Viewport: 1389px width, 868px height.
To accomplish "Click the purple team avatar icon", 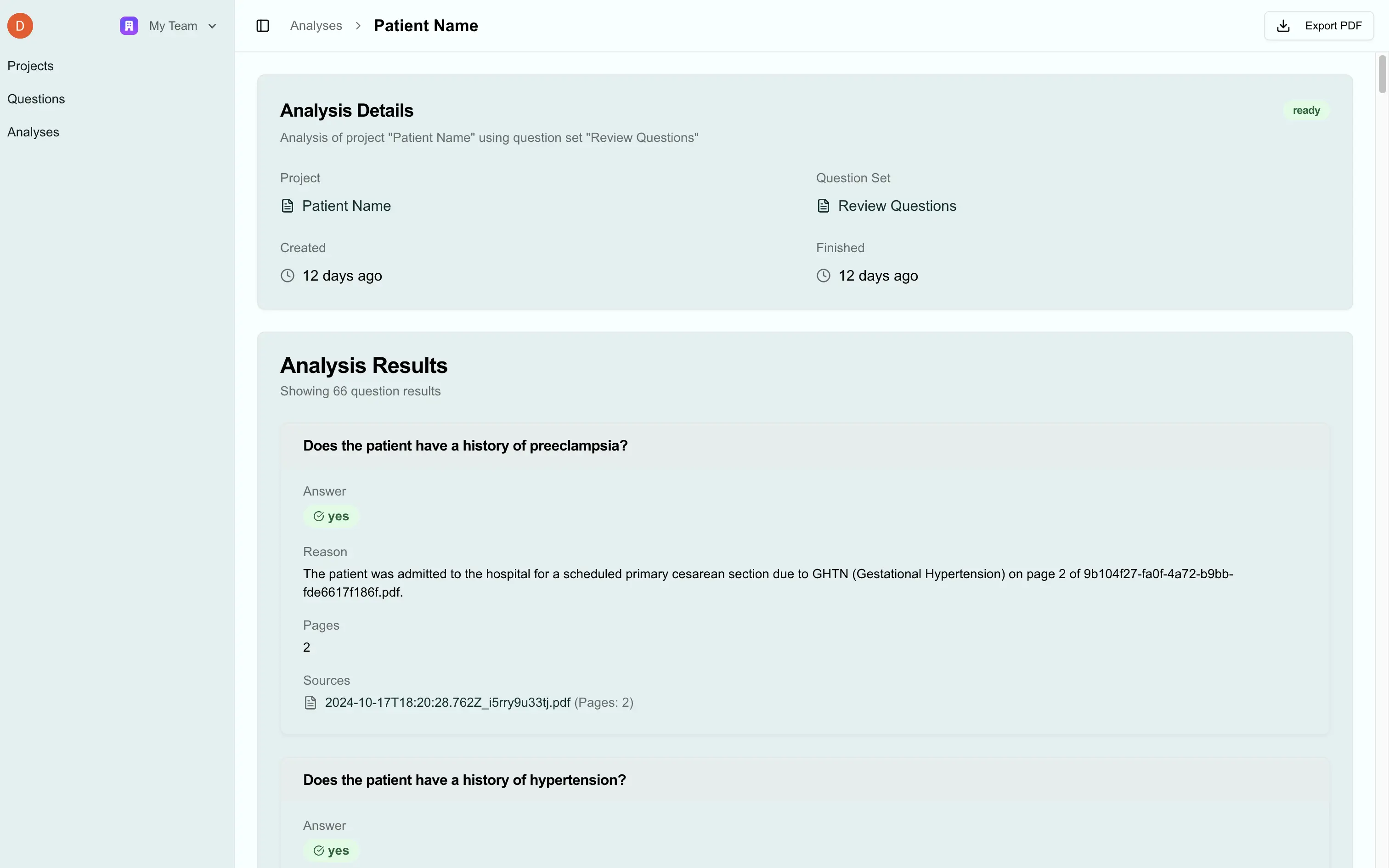I will [129, 25].
